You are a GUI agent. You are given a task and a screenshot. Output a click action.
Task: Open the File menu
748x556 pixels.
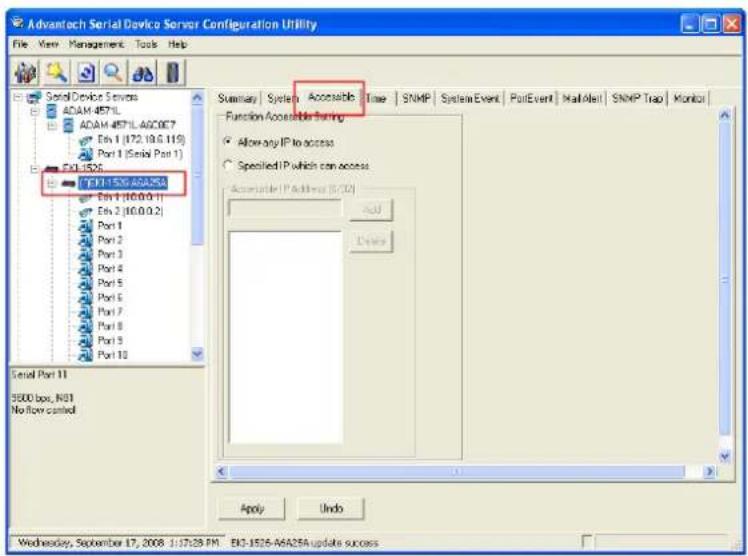(x=20, y=44)
